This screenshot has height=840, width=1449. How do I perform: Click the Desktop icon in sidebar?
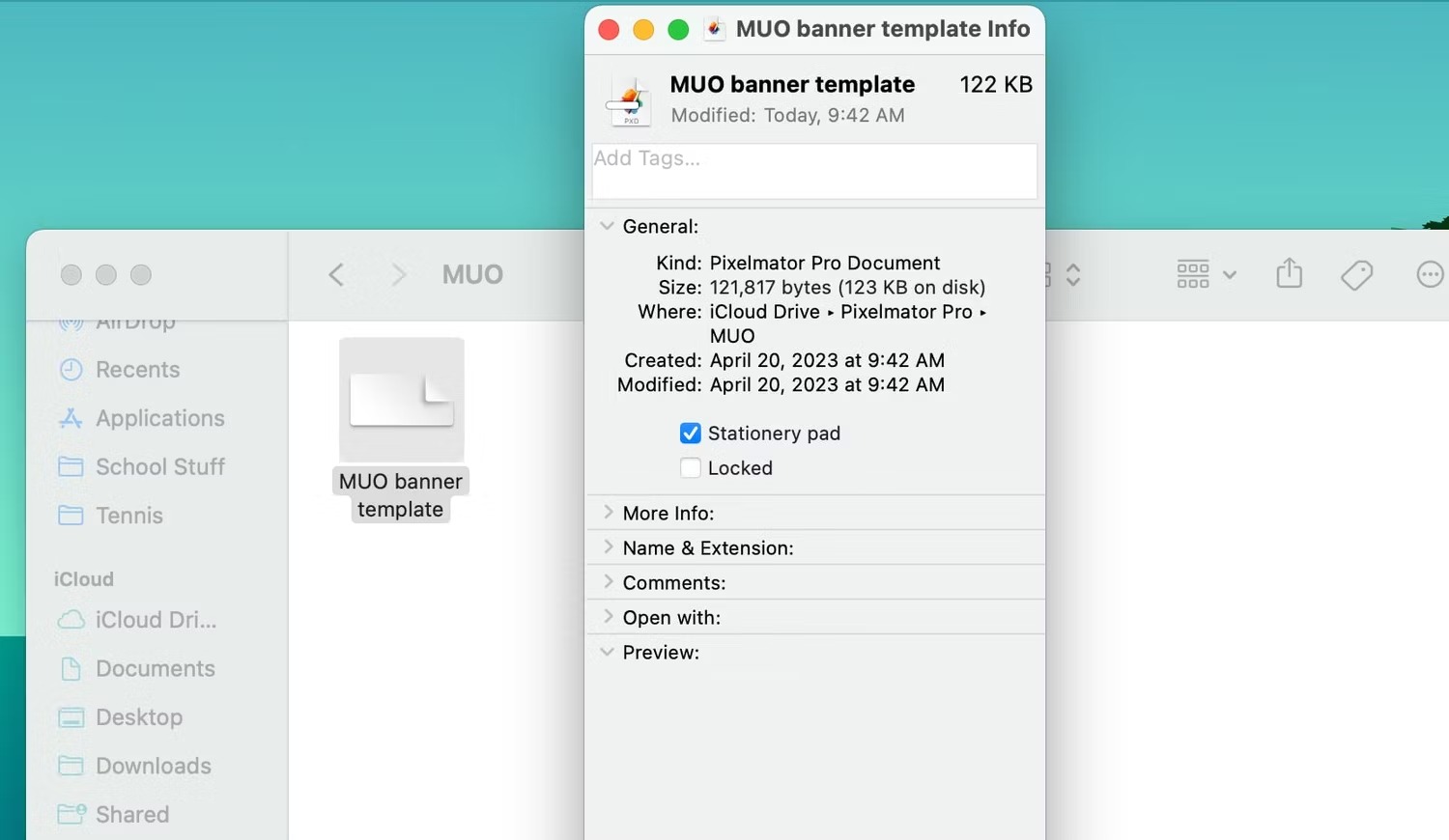coord(71,717)
